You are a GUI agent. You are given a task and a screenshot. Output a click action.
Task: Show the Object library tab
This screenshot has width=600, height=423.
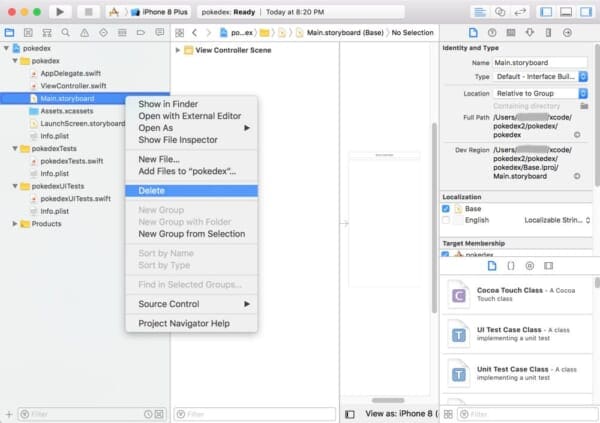[548, 265]
